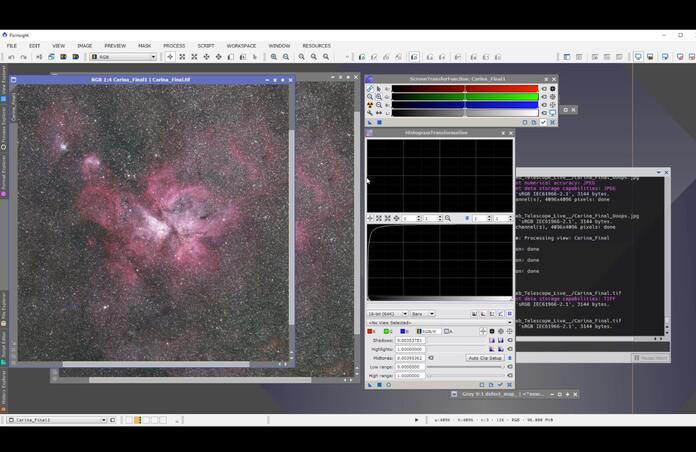Open the RESOURCES menu

pyautogui.click(x=316, y=46)
